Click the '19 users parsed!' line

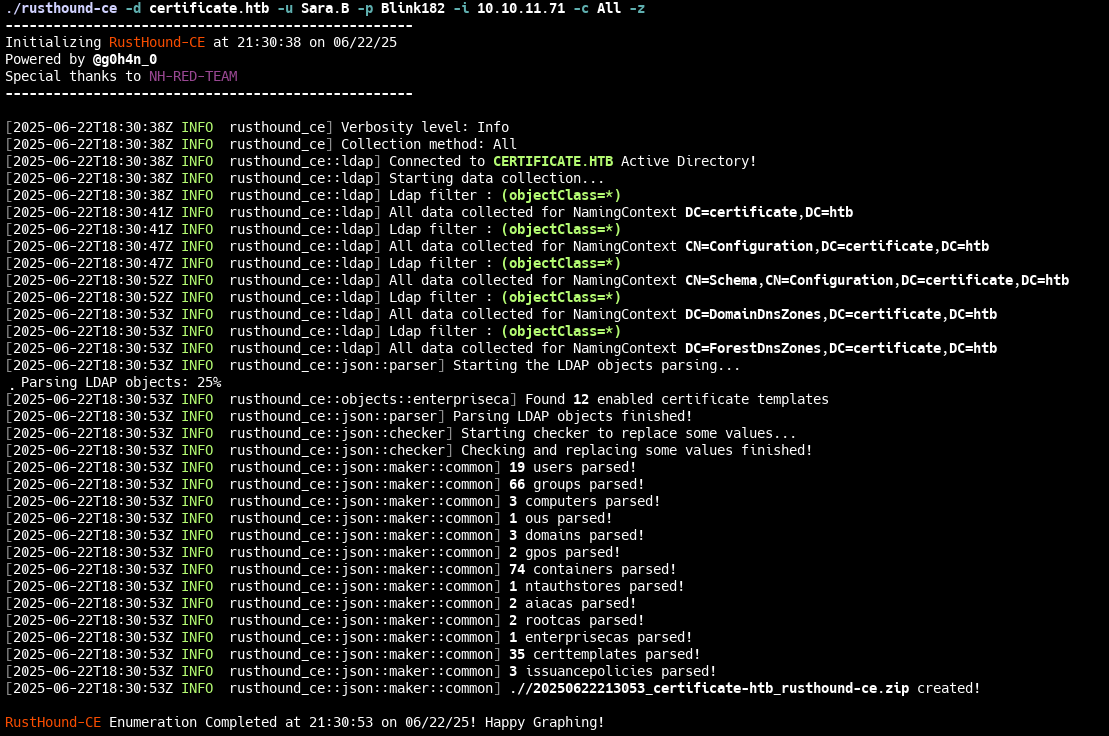click(x=572, y=467)
